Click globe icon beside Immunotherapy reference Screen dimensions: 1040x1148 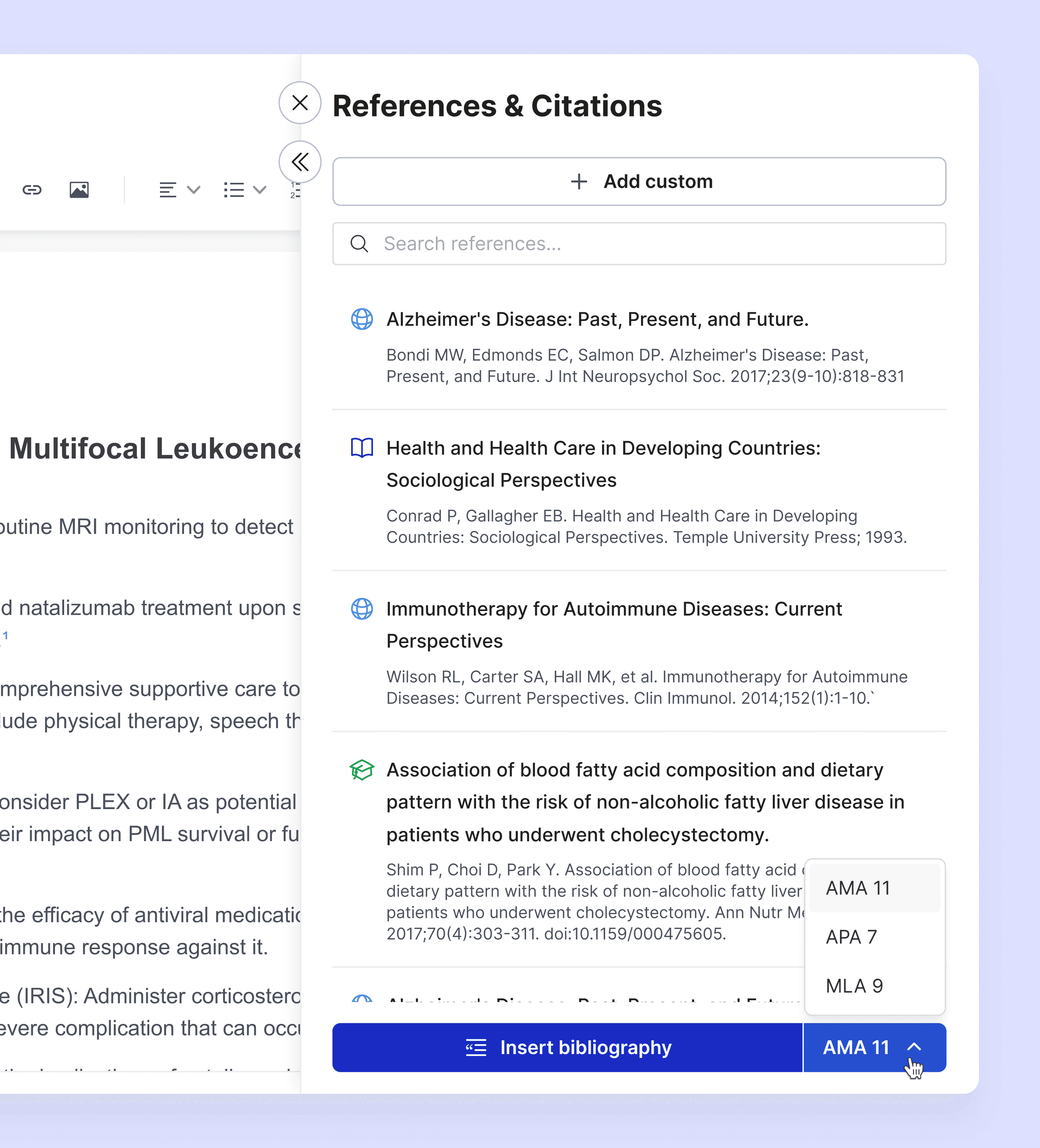coord(362,609)
